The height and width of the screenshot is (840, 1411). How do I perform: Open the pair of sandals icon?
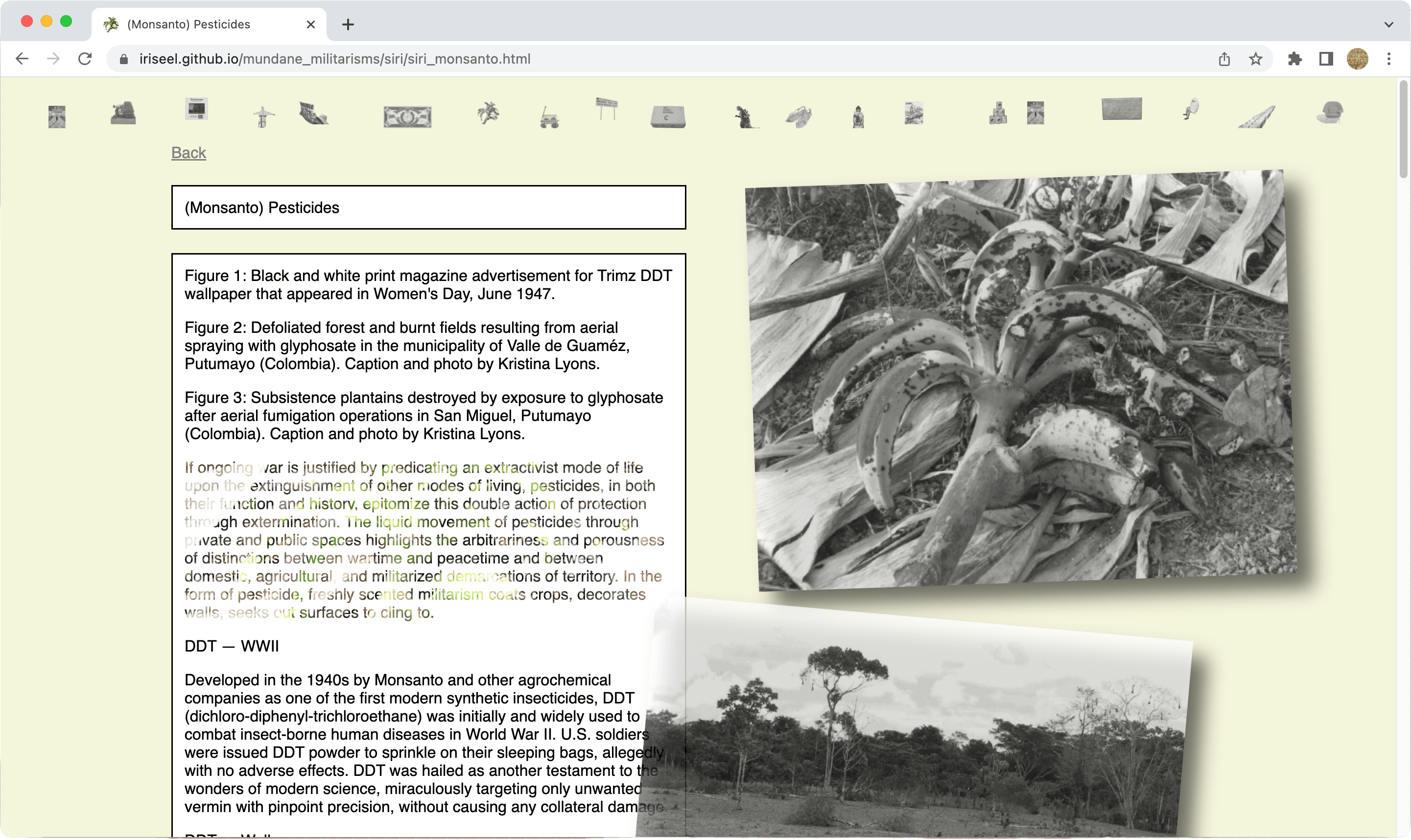click(799, 117)
